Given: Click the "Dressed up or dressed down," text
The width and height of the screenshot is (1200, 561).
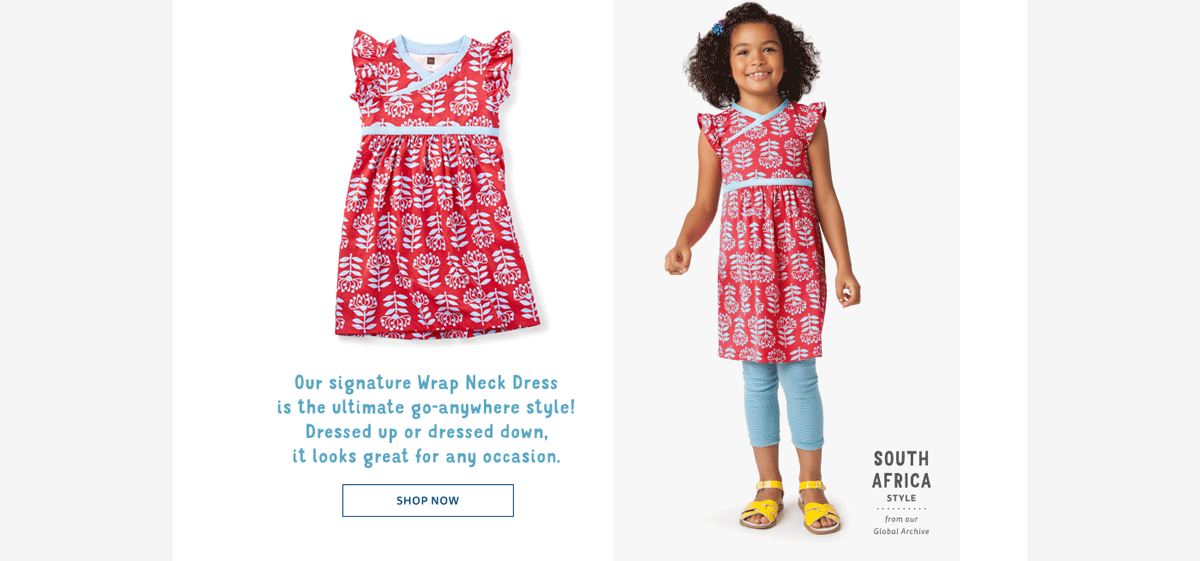Looking at the screenshot, I should click(426, 432).
